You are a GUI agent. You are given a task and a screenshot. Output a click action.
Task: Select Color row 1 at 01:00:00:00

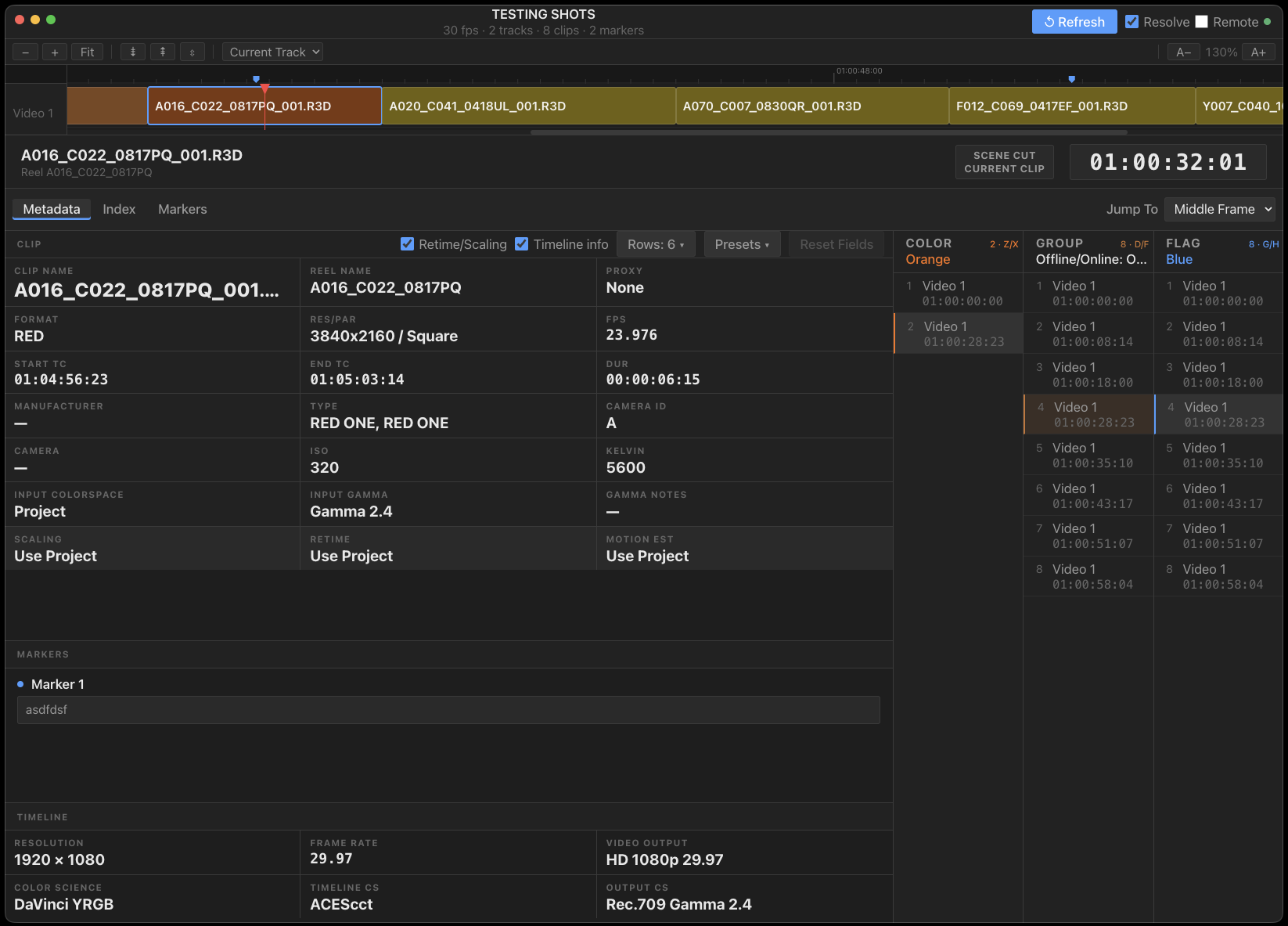(x=959, y=294)
